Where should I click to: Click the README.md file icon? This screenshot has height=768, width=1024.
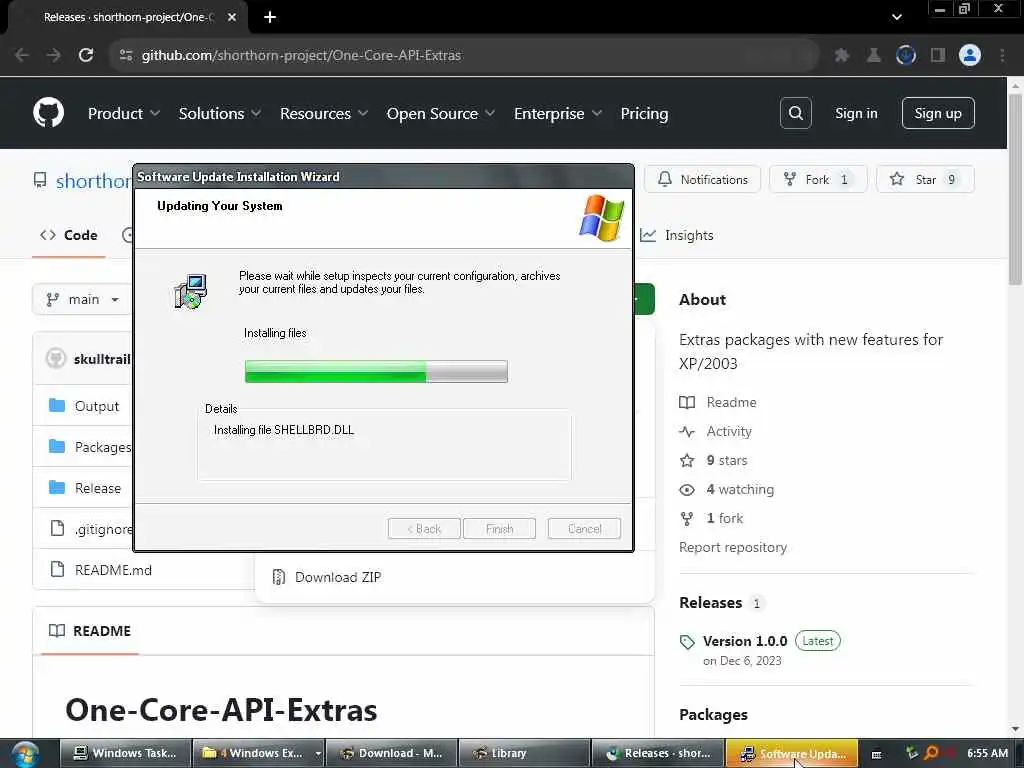pyautogui.click(x=57, y=569)
